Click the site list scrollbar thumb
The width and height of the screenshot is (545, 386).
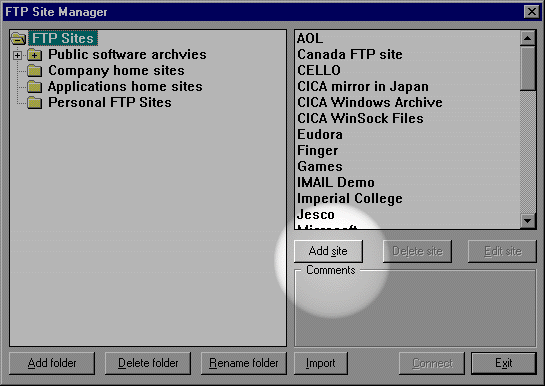528,68
